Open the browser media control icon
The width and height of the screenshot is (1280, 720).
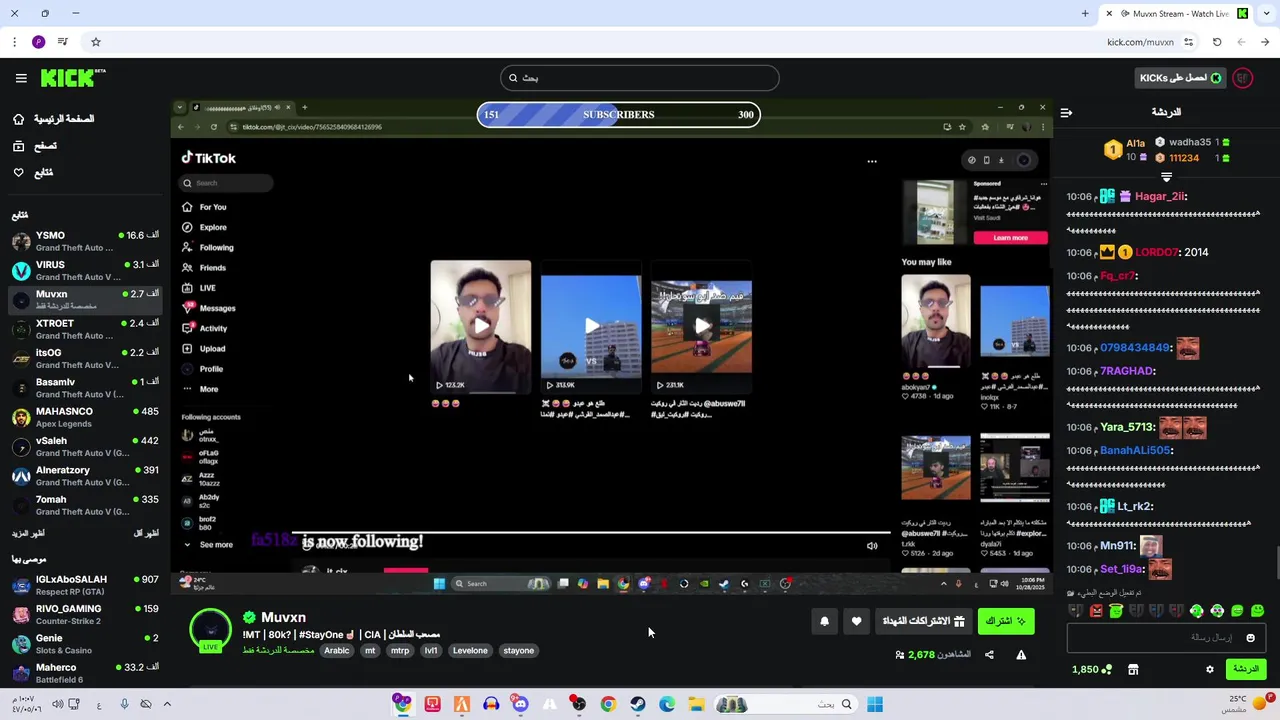(63, 42)
